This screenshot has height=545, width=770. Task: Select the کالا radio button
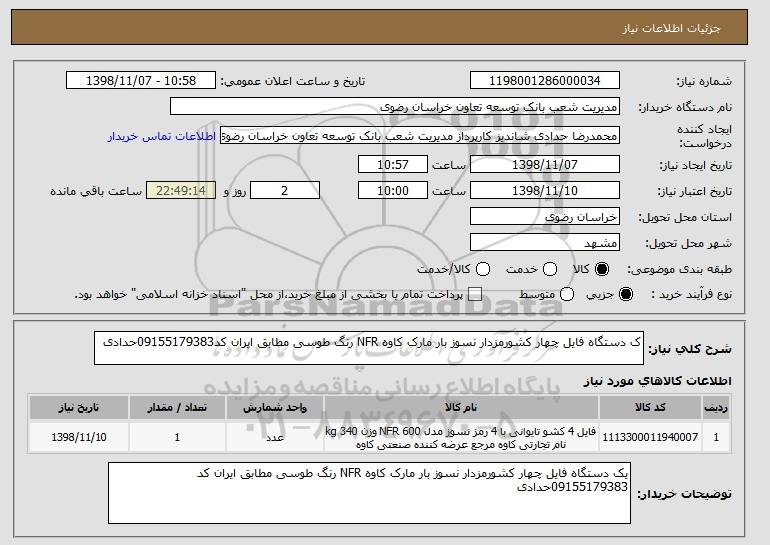pos(602,269)
